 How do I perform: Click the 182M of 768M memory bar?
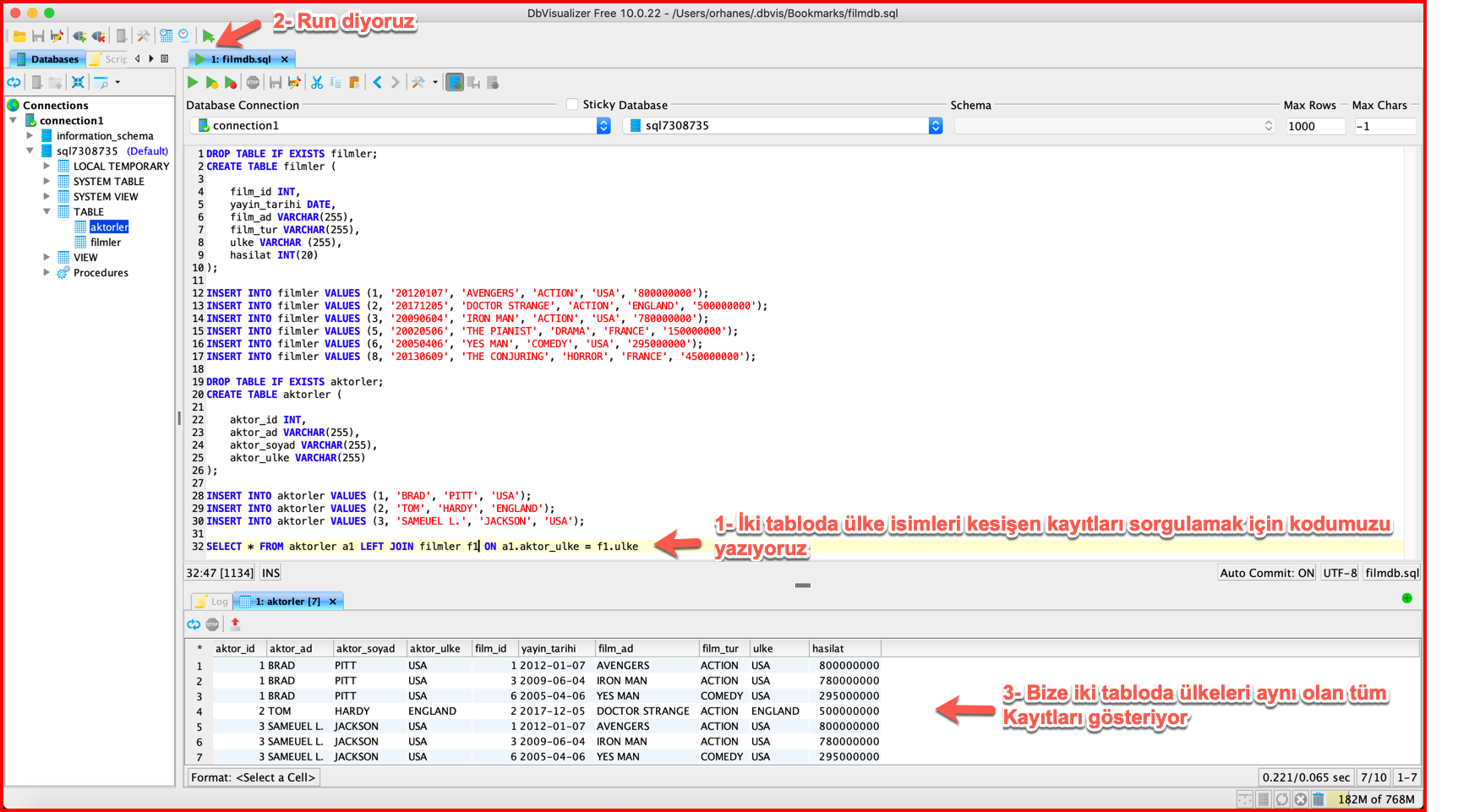click(1375, 799)
